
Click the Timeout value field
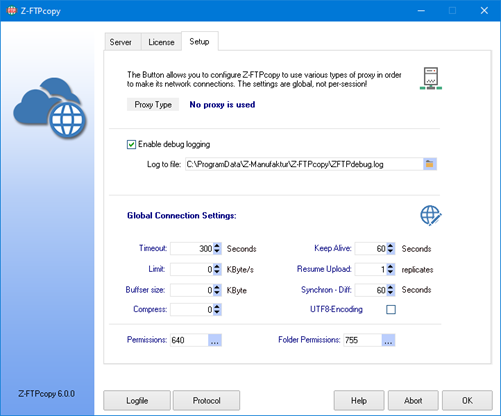click(192, 249)
